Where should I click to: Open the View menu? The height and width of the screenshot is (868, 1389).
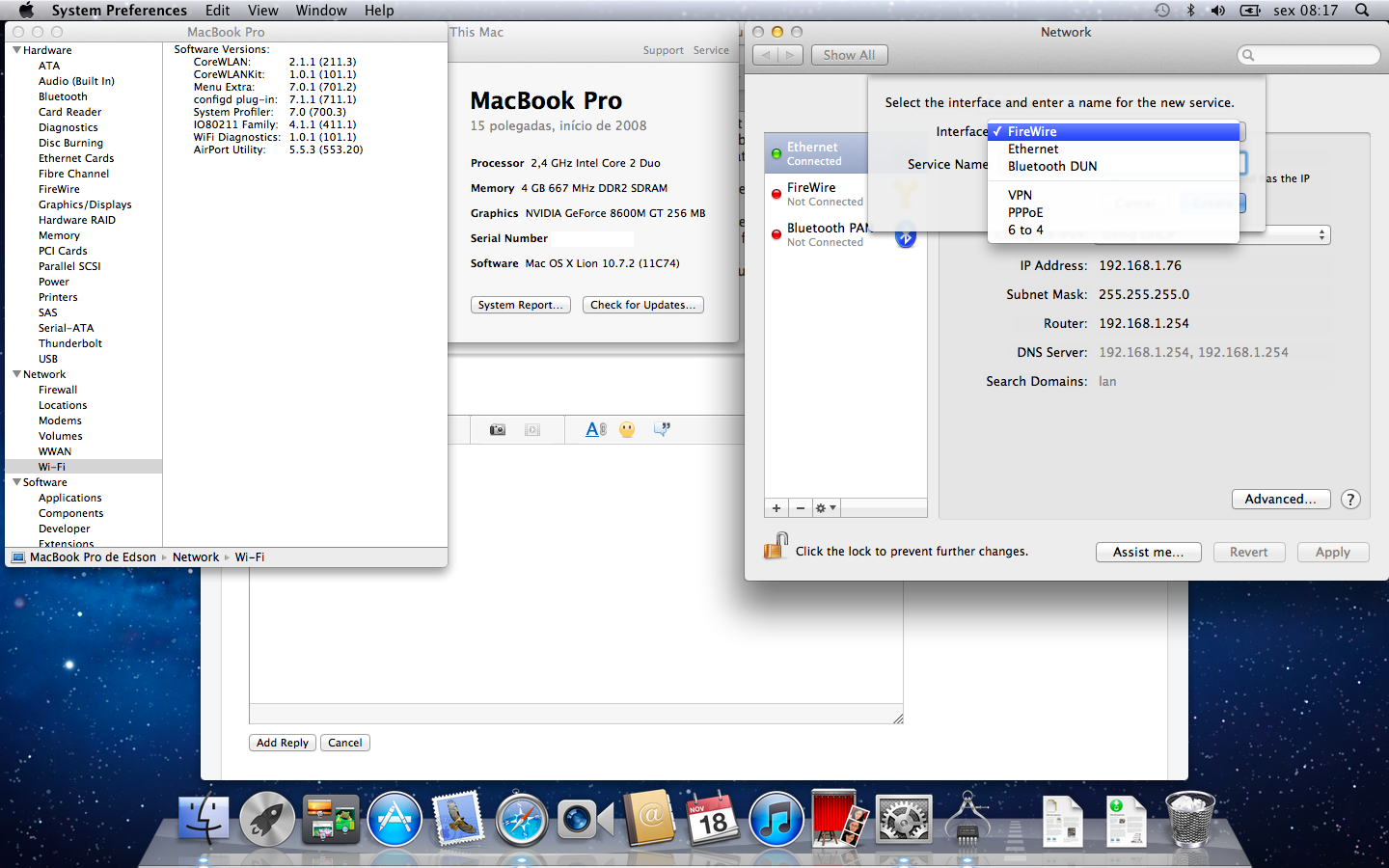[x=263, y=11]
